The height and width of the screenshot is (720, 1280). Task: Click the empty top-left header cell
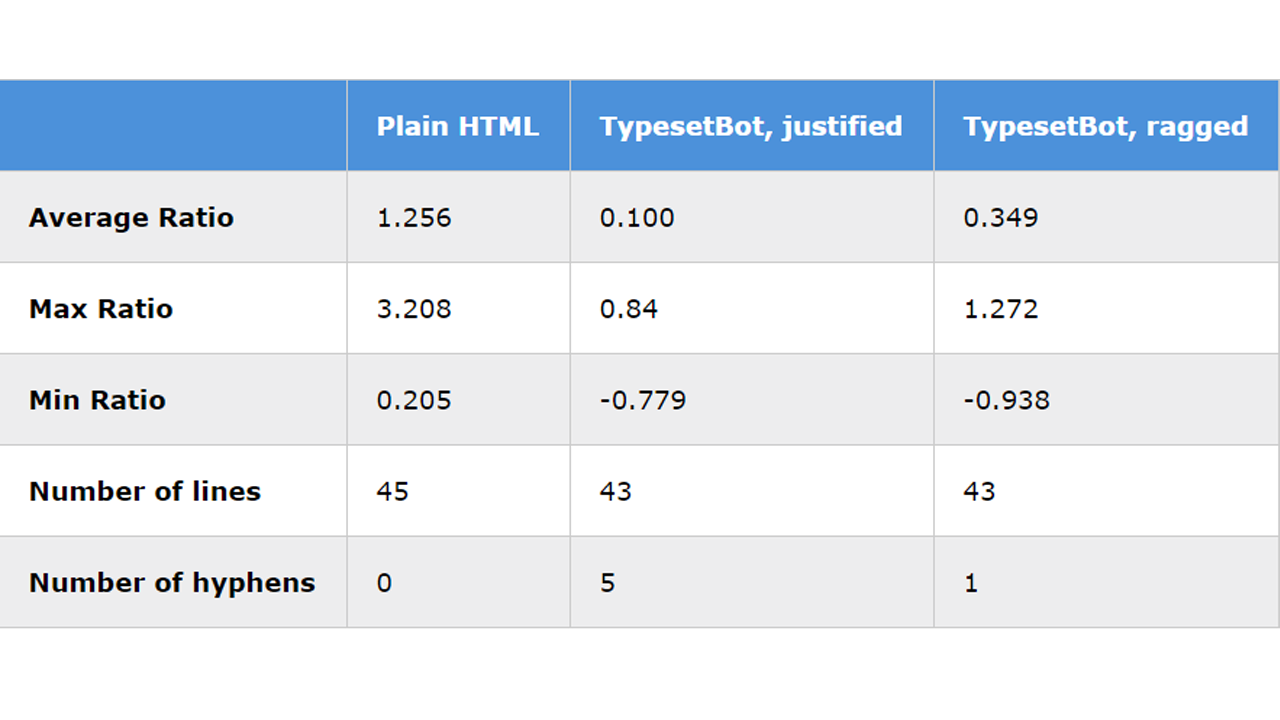point(173,126)
